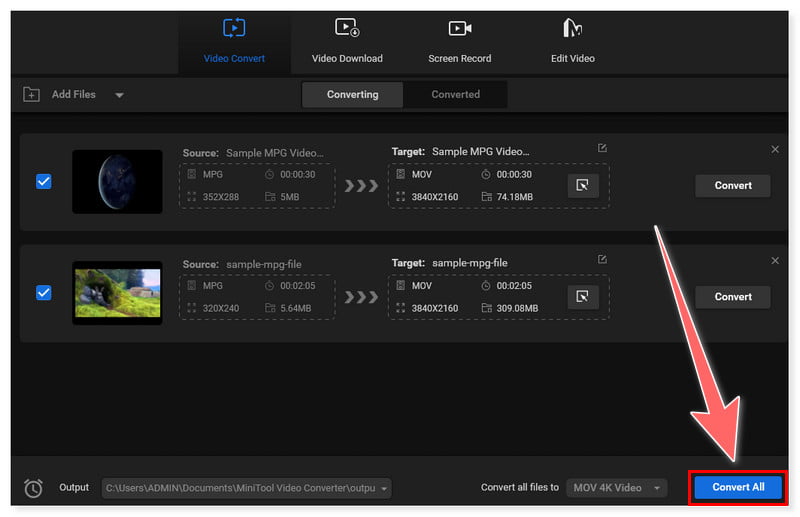Click the Add Files icon

click(x=31, y=95)
